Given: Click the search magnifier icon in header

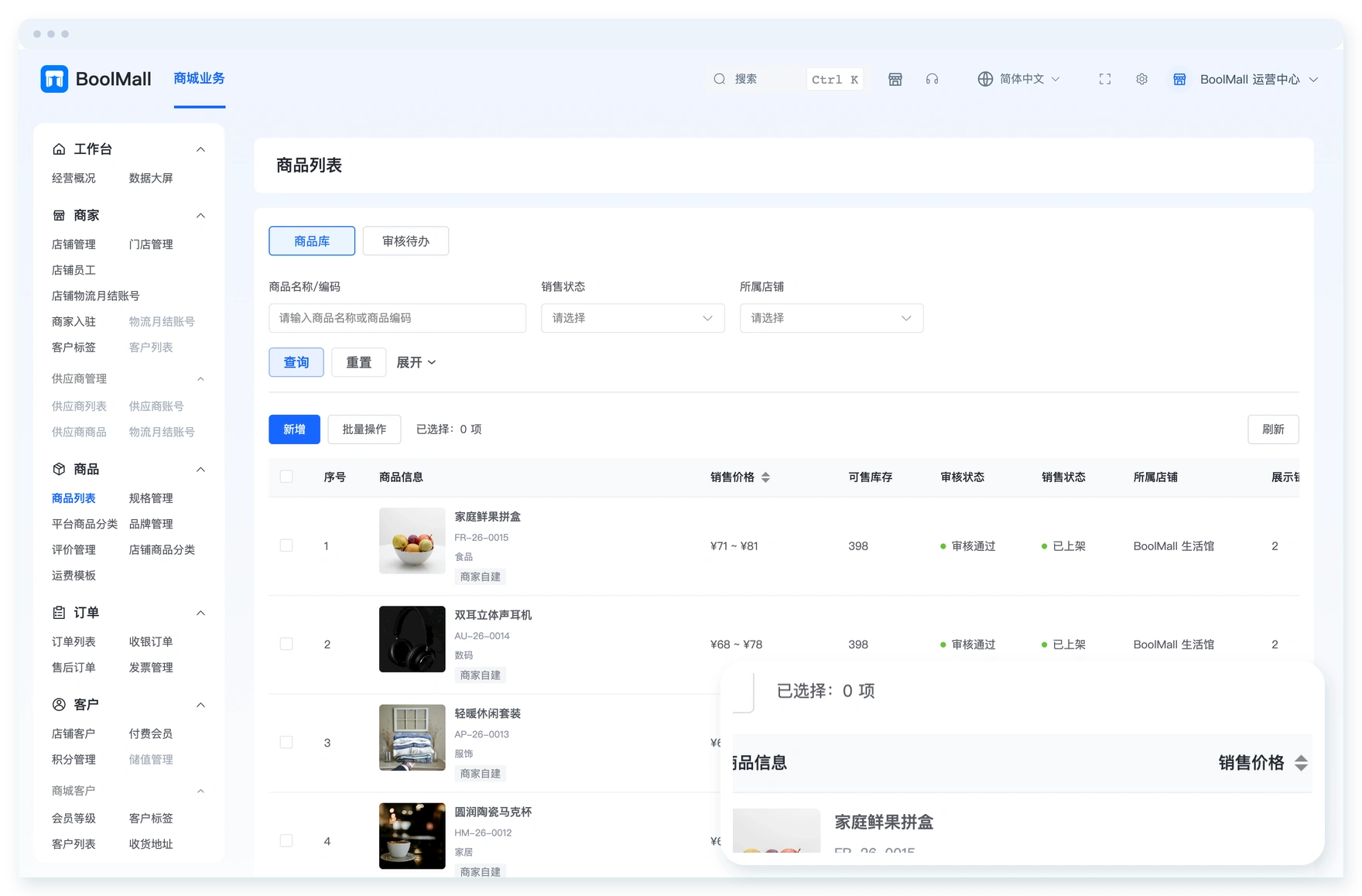Looking at the screenshot, I should point(720,79).
